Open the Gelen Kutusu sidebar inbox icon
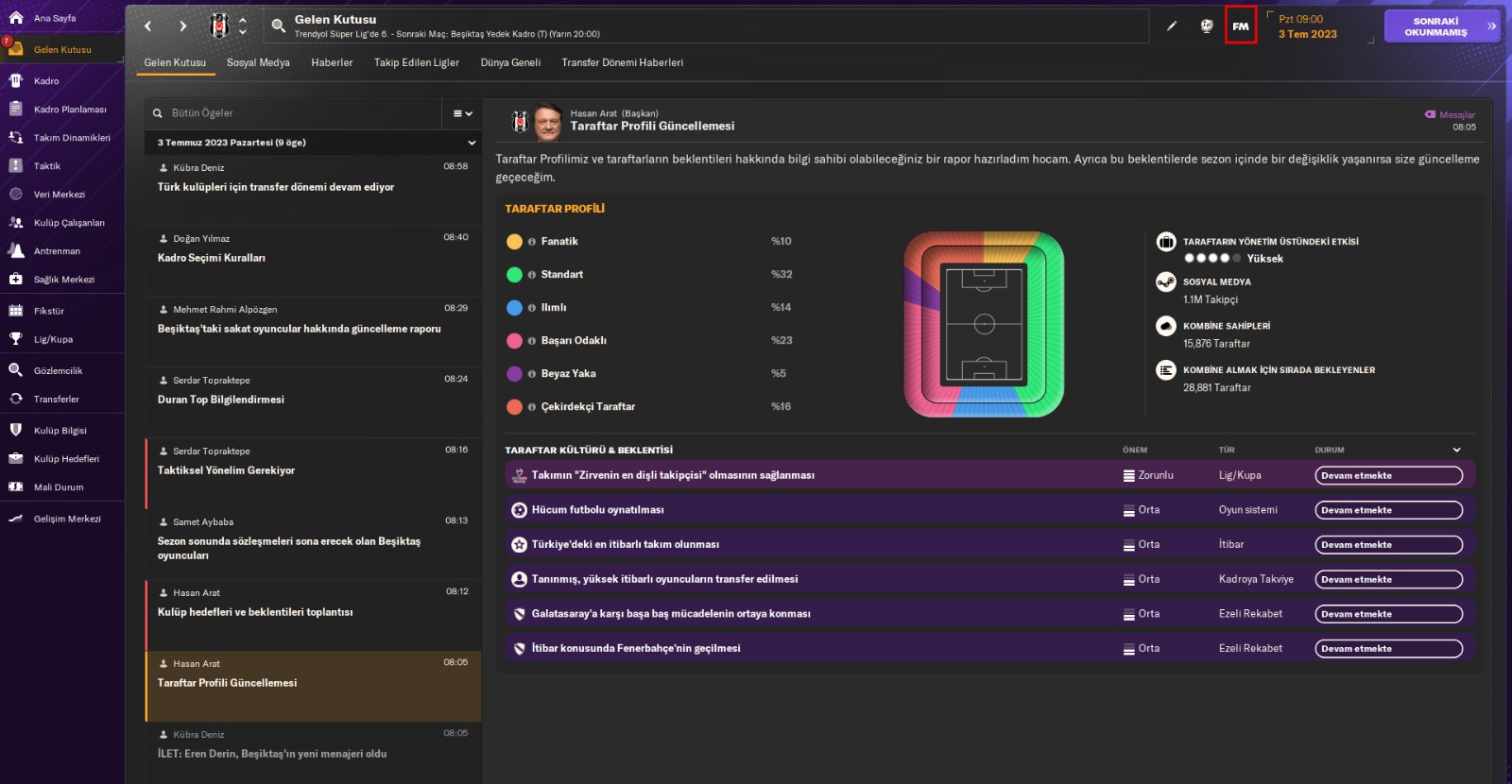The width and height of the screenshot is (1512, 784). click(x=16, y=49)
